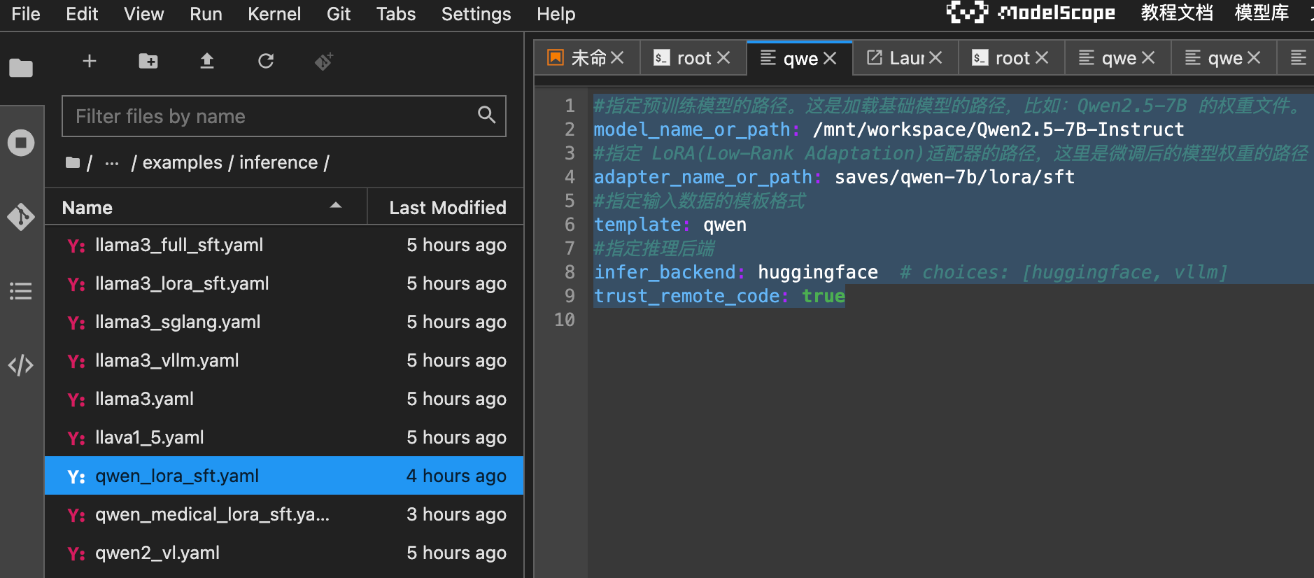The height and width of the screenshot is (578, 1314).
Task: Open the Settings menu
Action: (476, 14)
